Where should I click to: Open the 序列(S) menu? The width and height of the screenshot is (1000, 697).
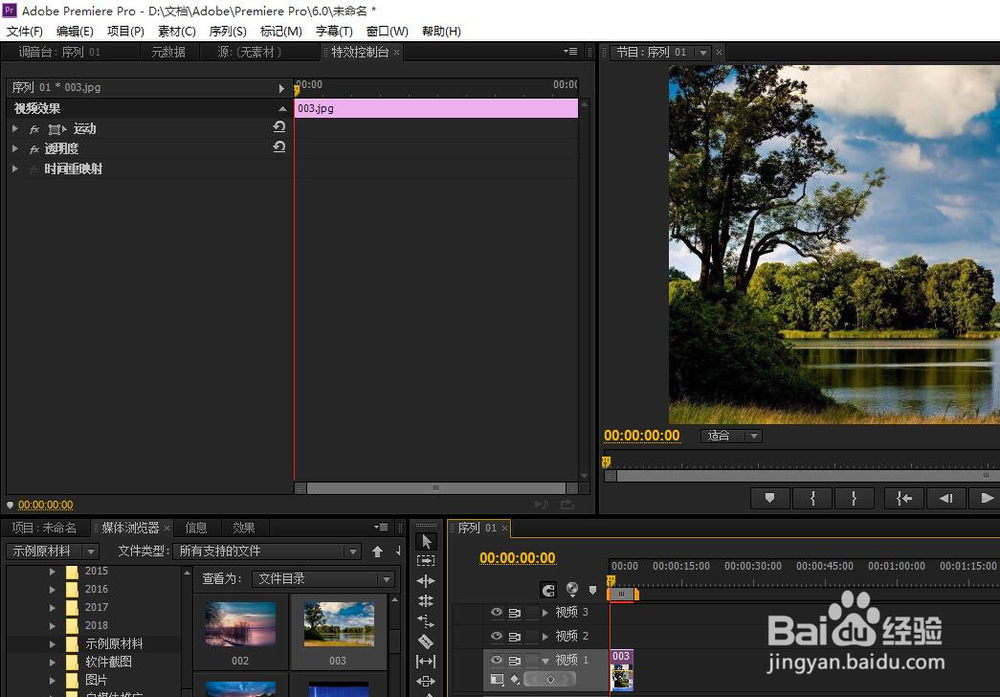coord(228,31)
